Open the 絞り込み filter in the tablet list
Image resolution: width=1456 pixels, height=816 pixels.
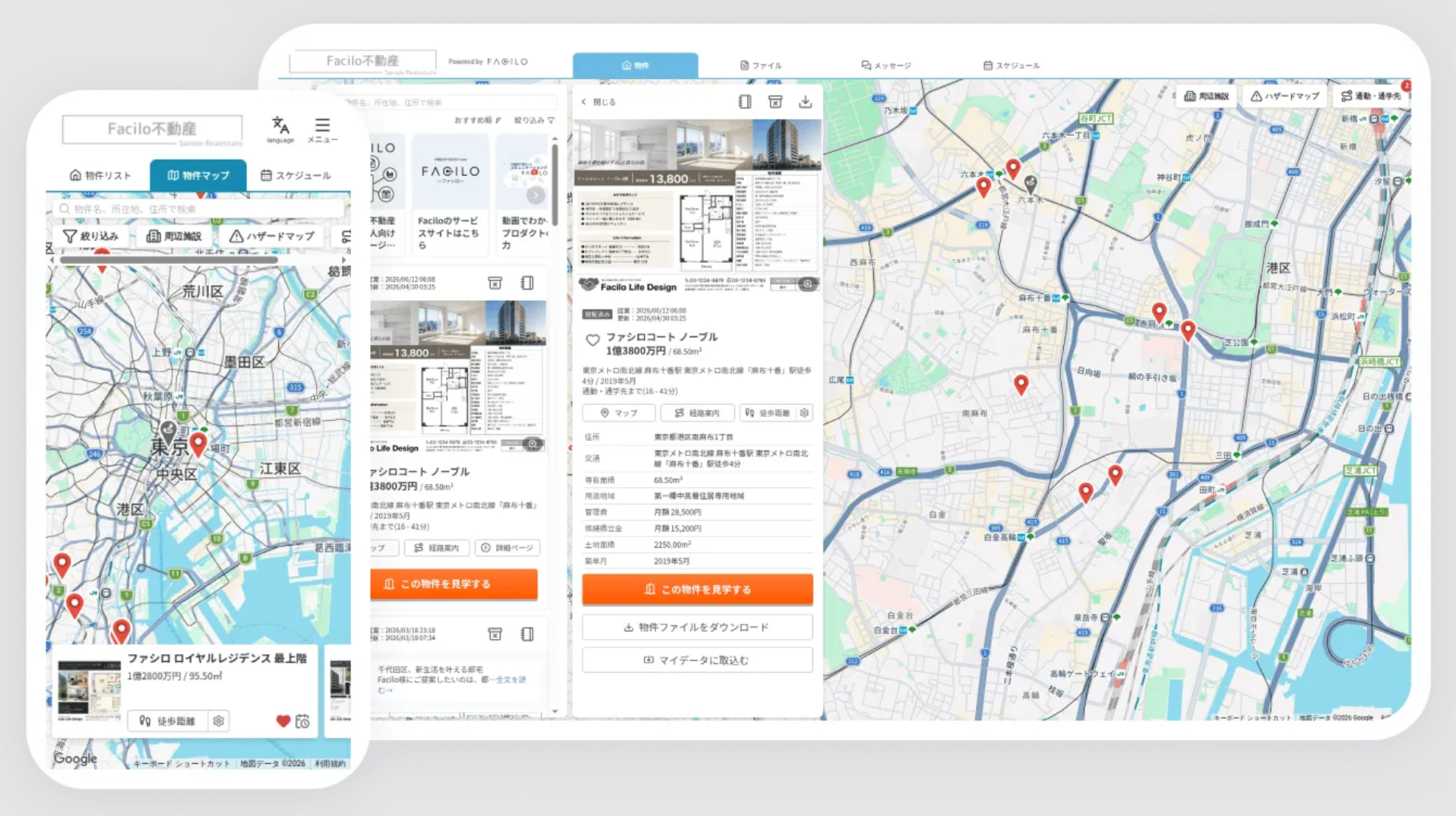pyautogui.click(x=534, y=120)
